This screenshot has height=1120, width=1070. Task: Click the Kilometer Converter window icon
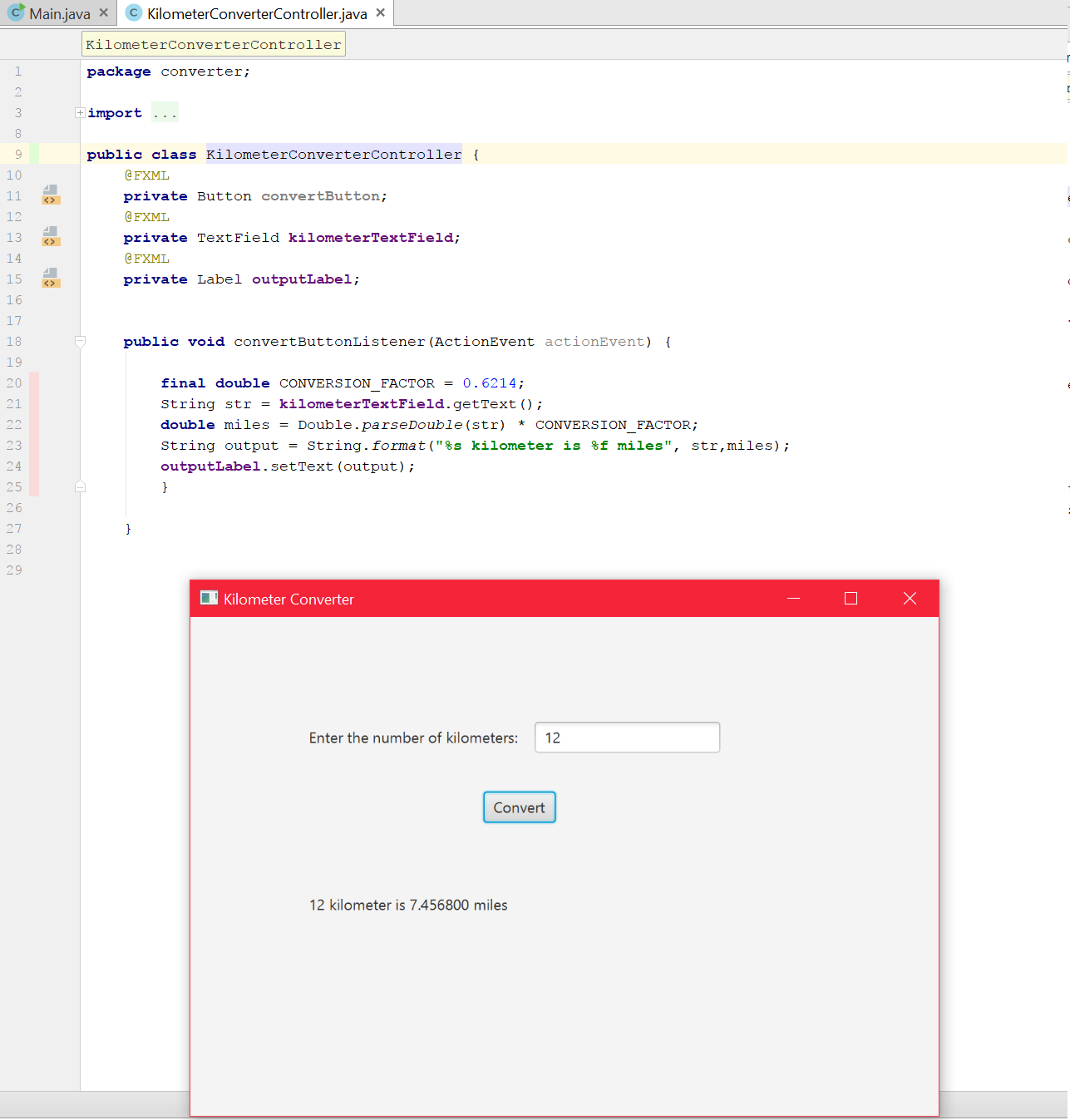[209, 598]
